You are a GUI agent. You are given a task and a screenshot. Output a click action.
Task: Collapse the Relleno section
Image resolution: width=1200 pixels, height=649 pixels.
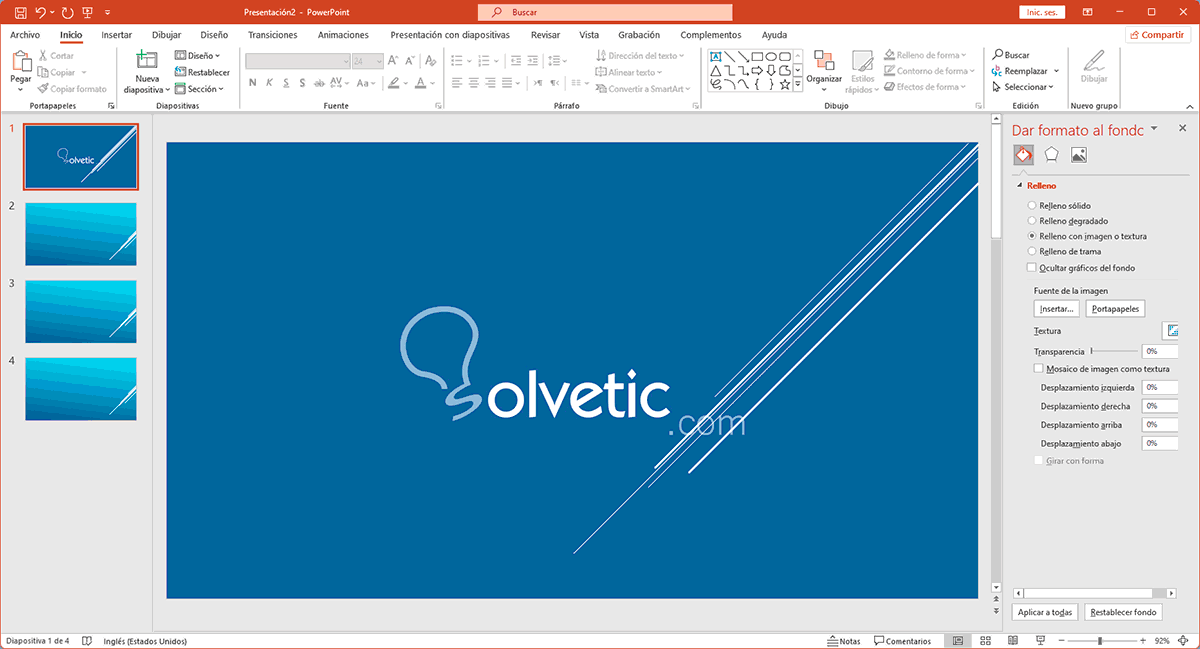[1020, 186]
